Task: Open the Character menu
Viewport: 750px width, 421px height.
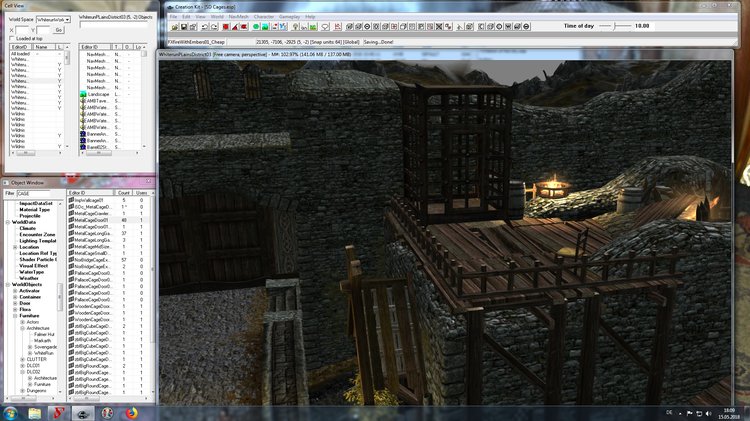Action: 264,17
